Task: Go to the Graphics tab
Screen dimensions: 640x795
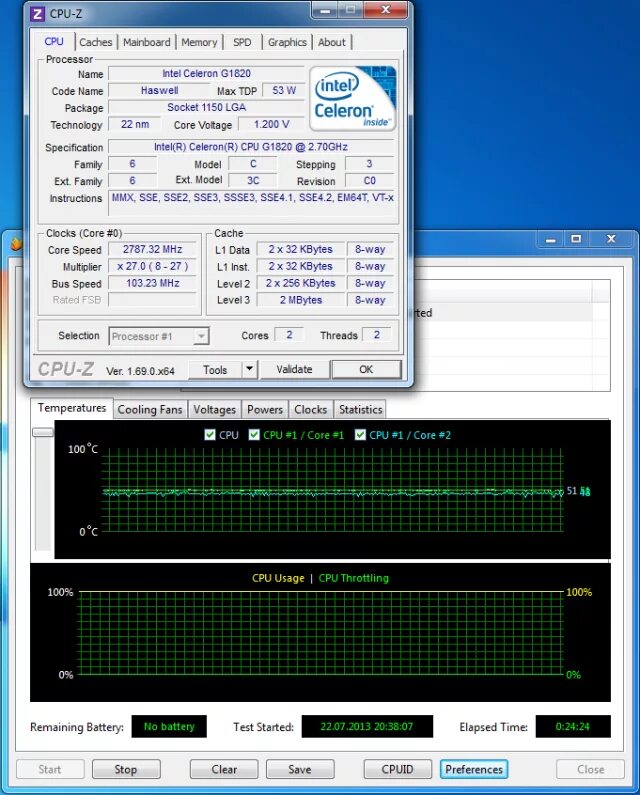Action: point(287,42)
